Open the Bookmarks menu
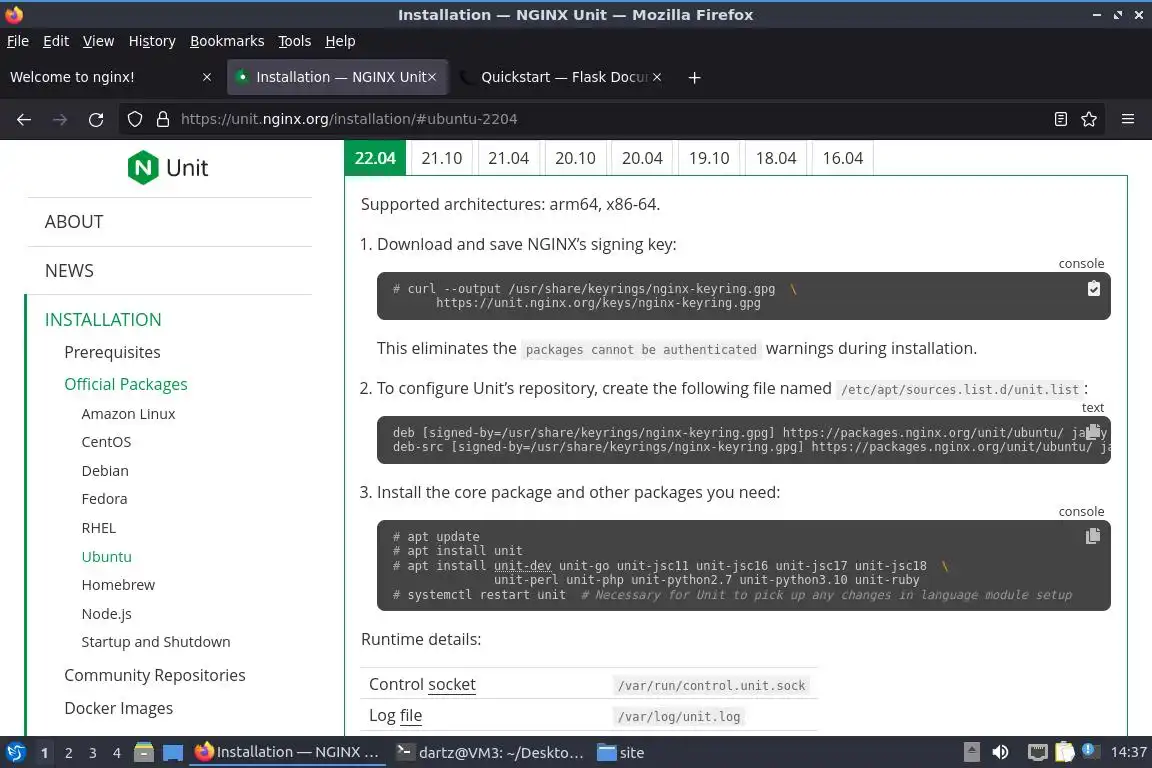The width and height of the screenshot is (1152, 768). 227,41
